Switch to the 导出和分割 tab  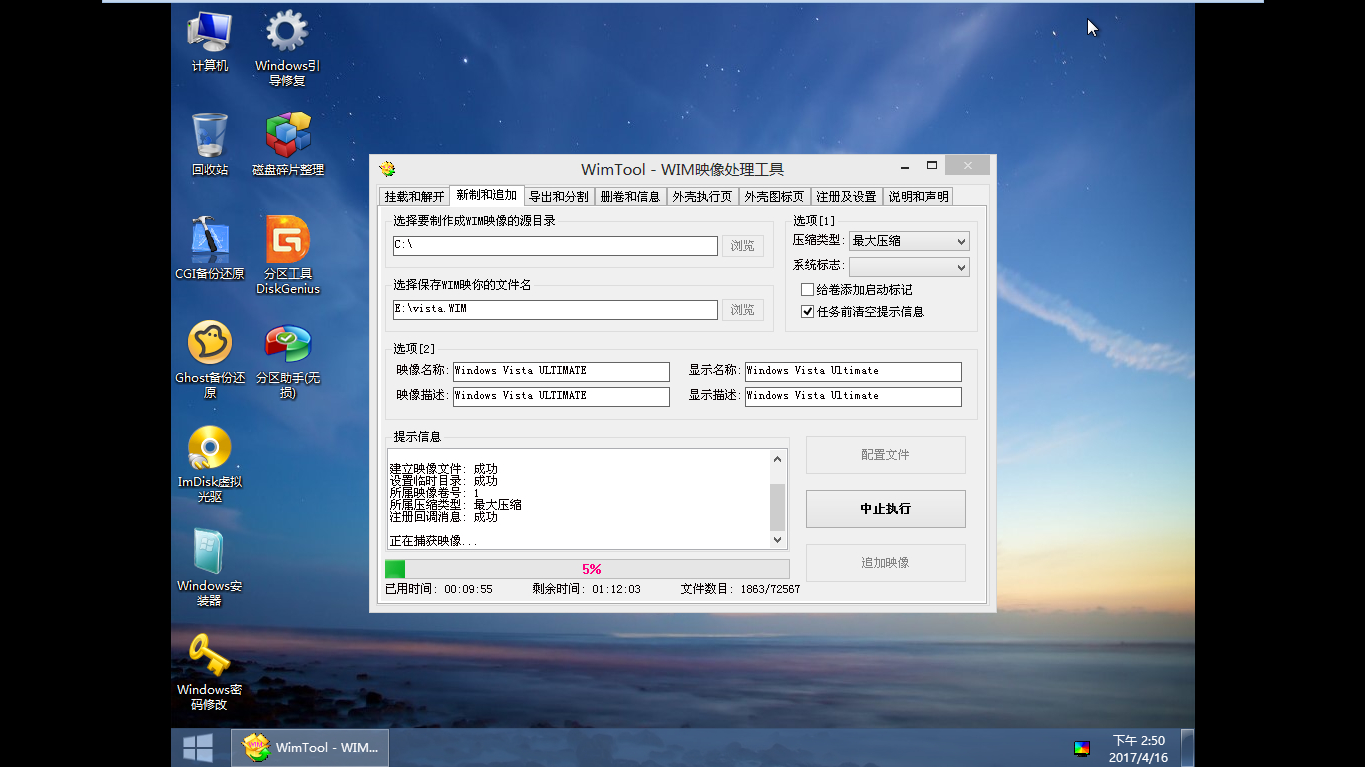(559, 197)
